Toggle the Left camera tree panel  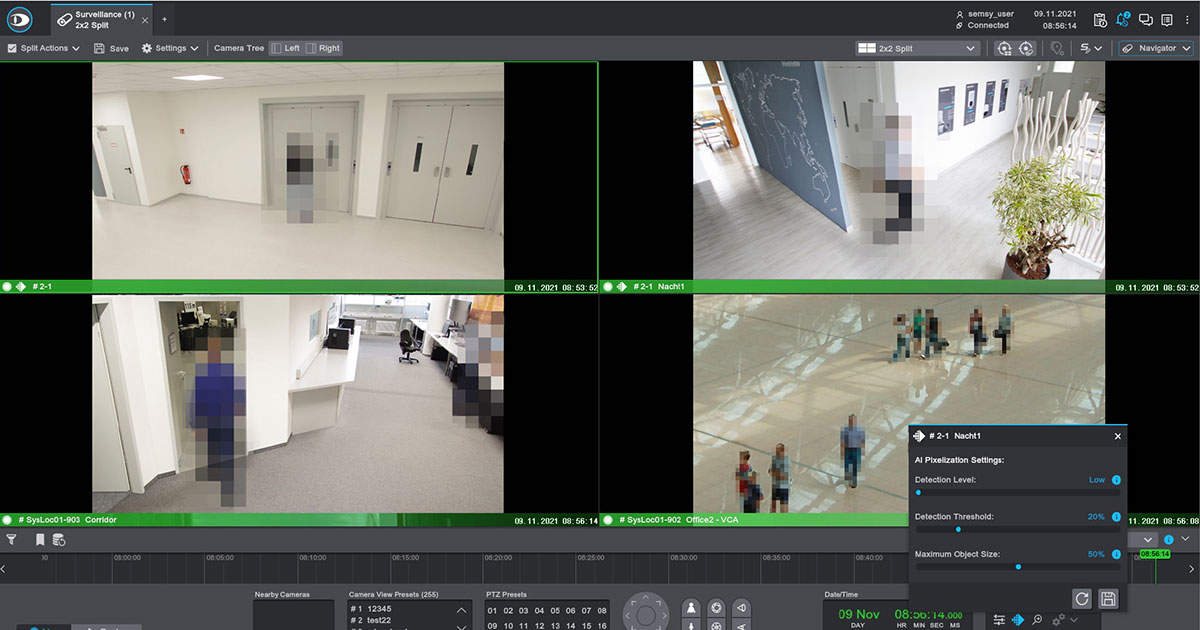click(x=285, y=48)
